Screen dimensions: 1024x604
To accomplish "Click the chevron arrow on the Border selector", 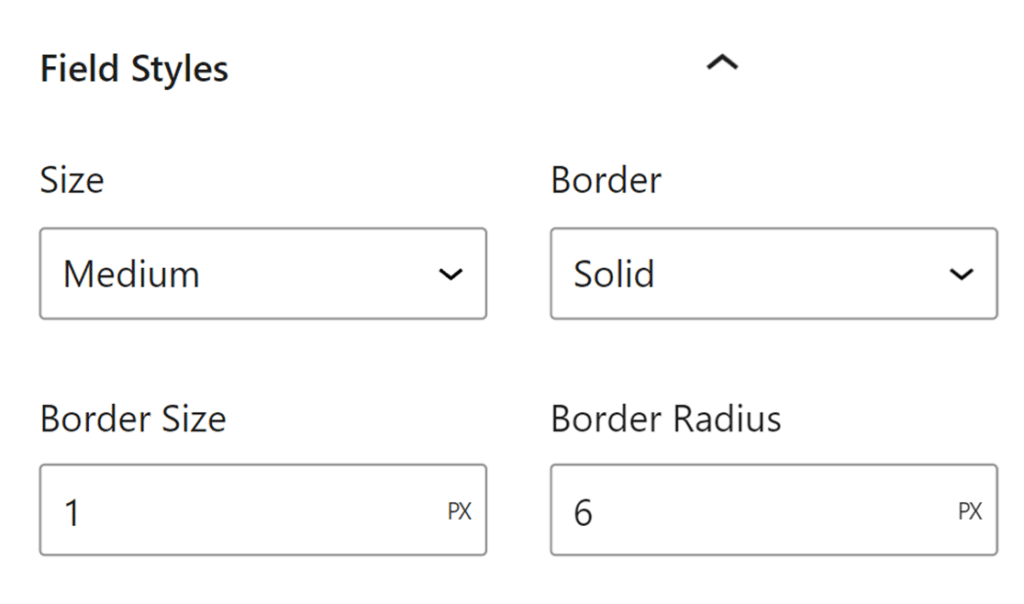I will 962,273.
